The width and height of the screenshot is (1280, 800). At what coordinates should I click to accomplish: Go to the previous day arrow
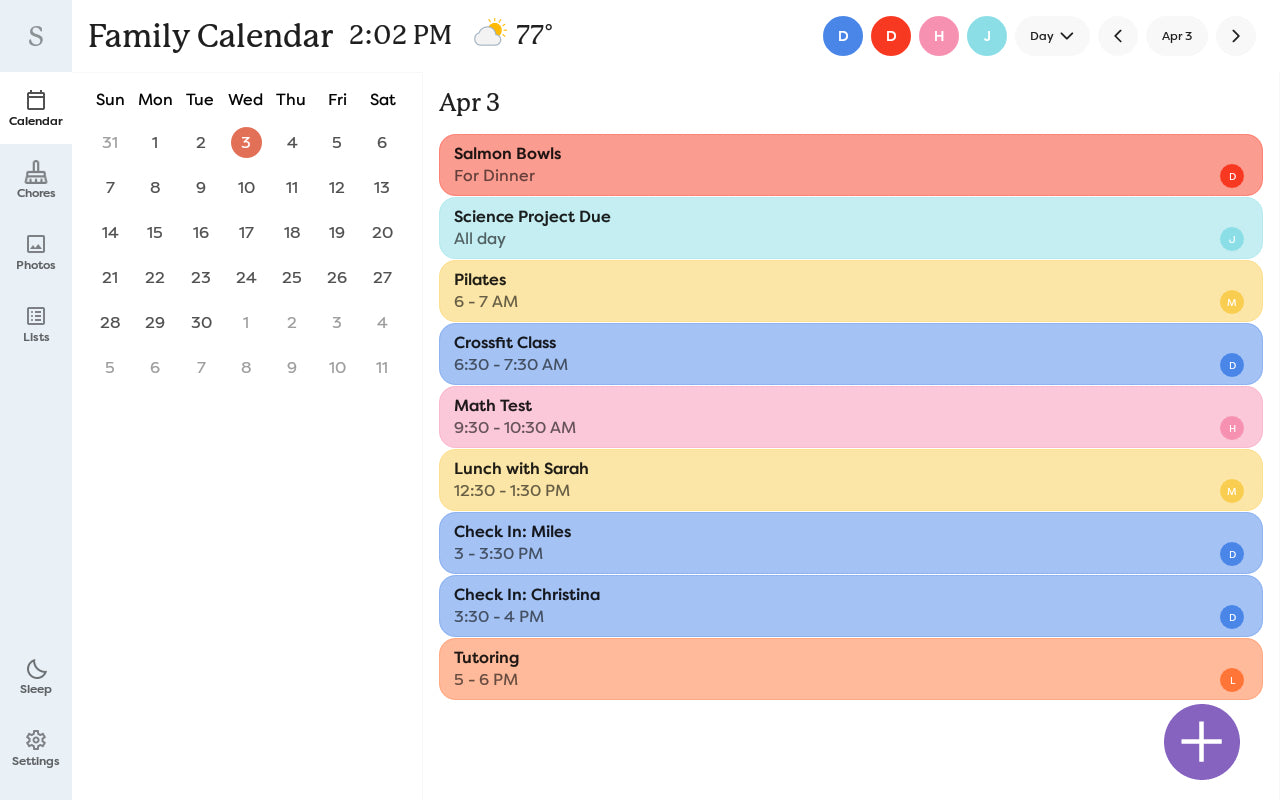[1118, 36]
